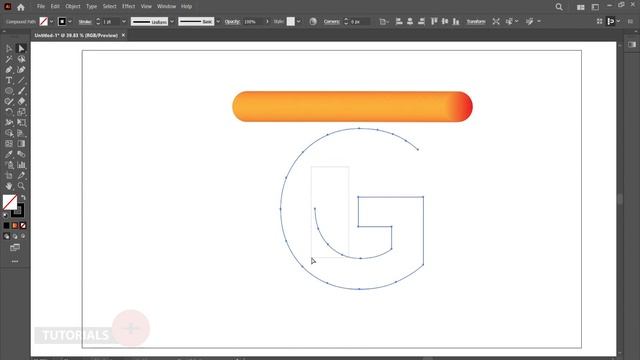The width and height of the screenshot is (640, 360).
Task: Go to the Home screen
Action: (x=21, y=7)
